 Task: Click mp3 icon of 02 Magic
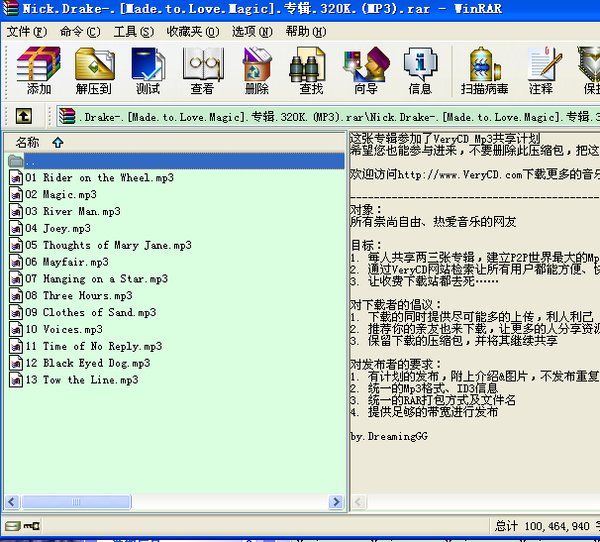(16, 194)
